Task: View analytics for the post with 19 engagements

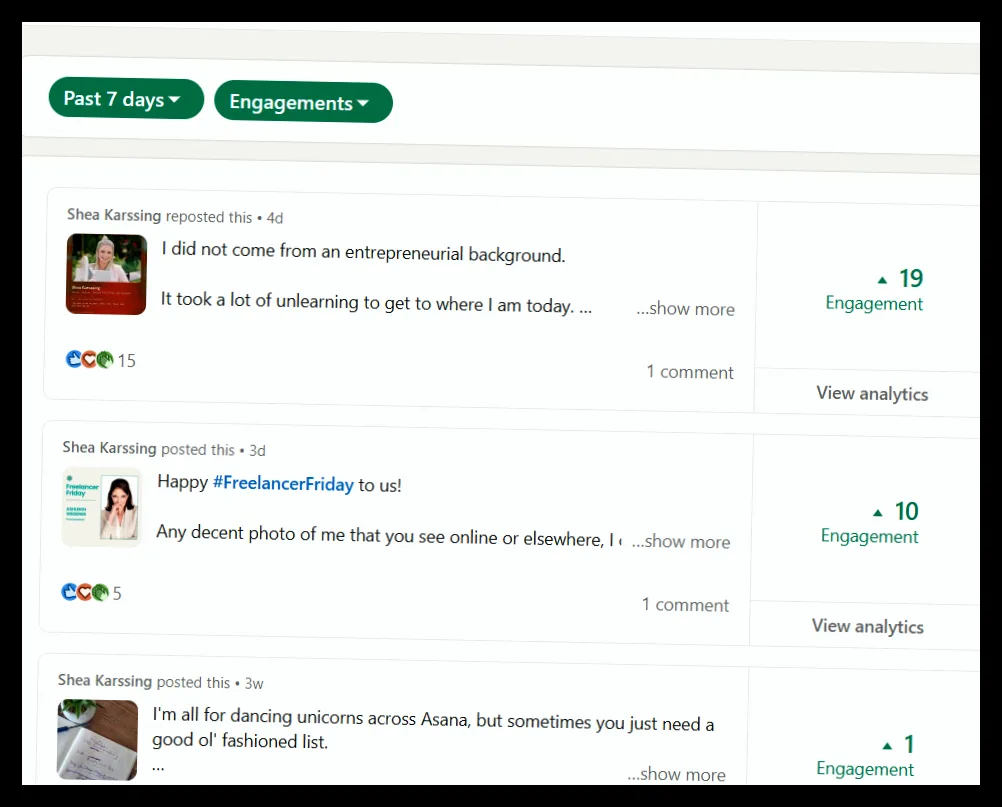Action: (x=872, y=394)
